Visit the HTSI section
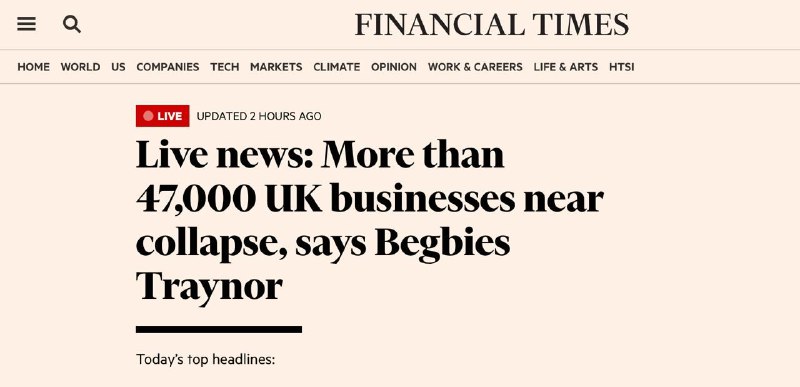 coord(621,67)
